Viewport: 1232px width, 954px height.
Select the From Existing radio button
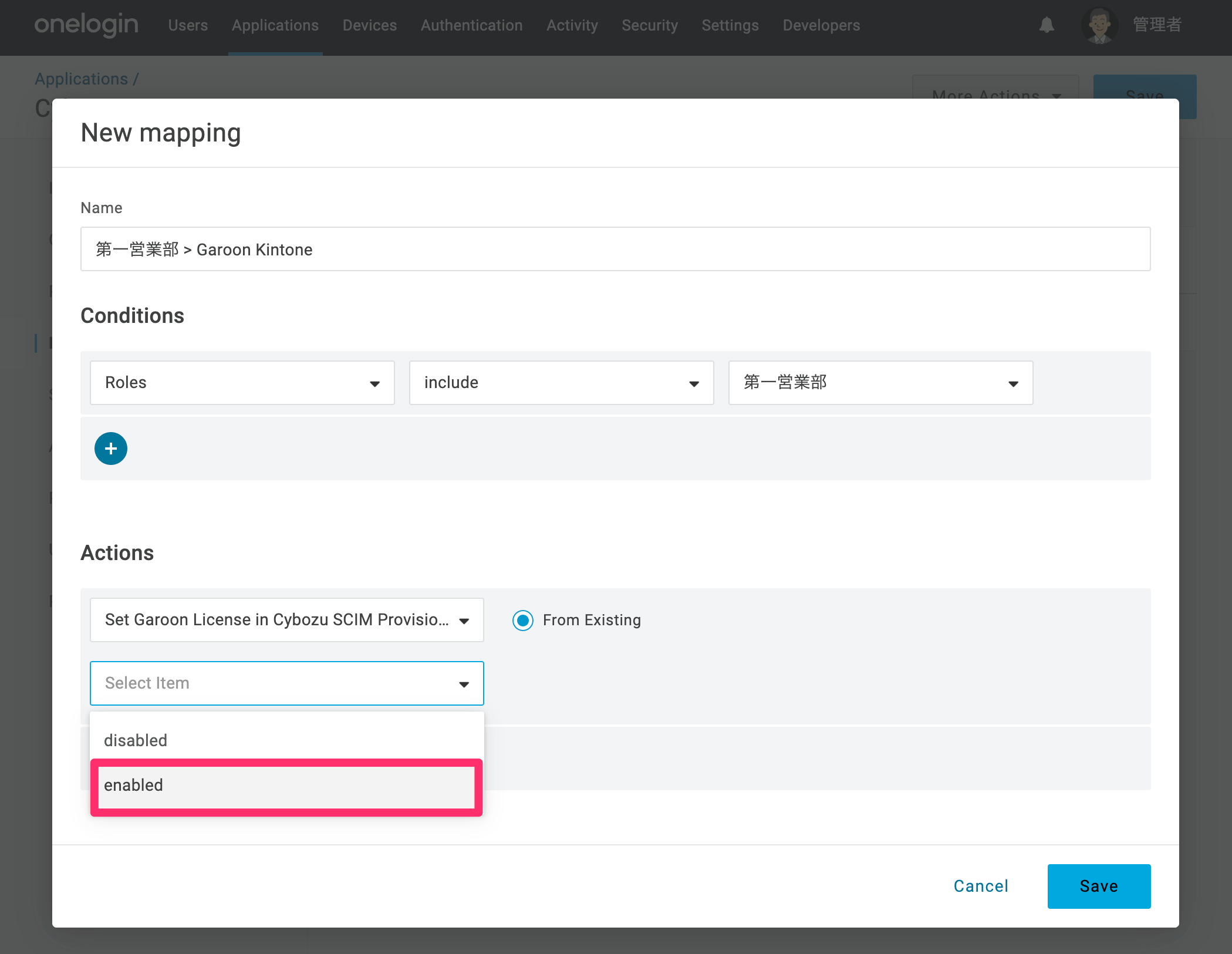pyautogui.click(x=522, y=620)
